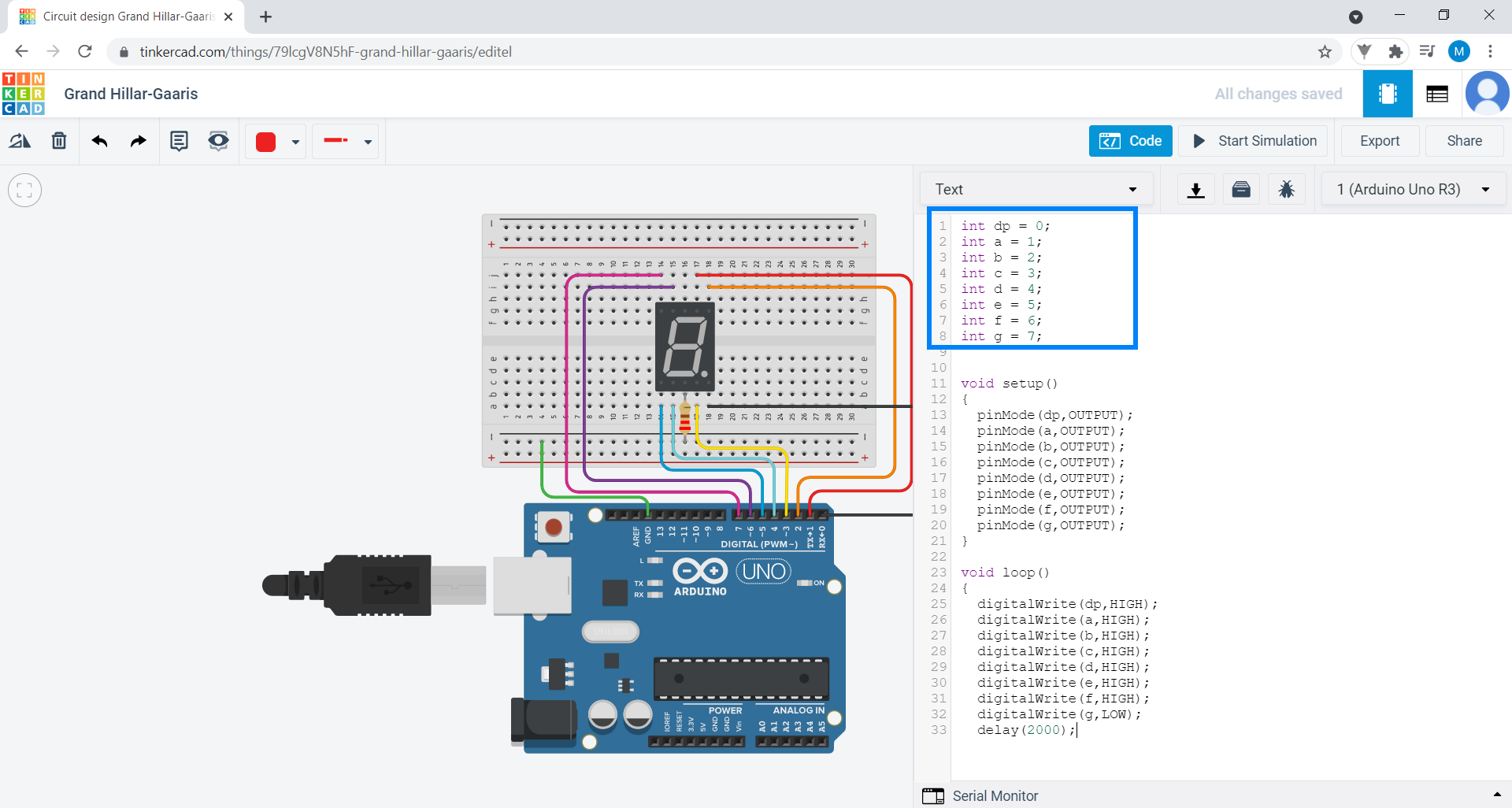The image size is (1512, 808).
Task: Rename the design Grand Hillar-Gaaris
Action: coord(131,94)
